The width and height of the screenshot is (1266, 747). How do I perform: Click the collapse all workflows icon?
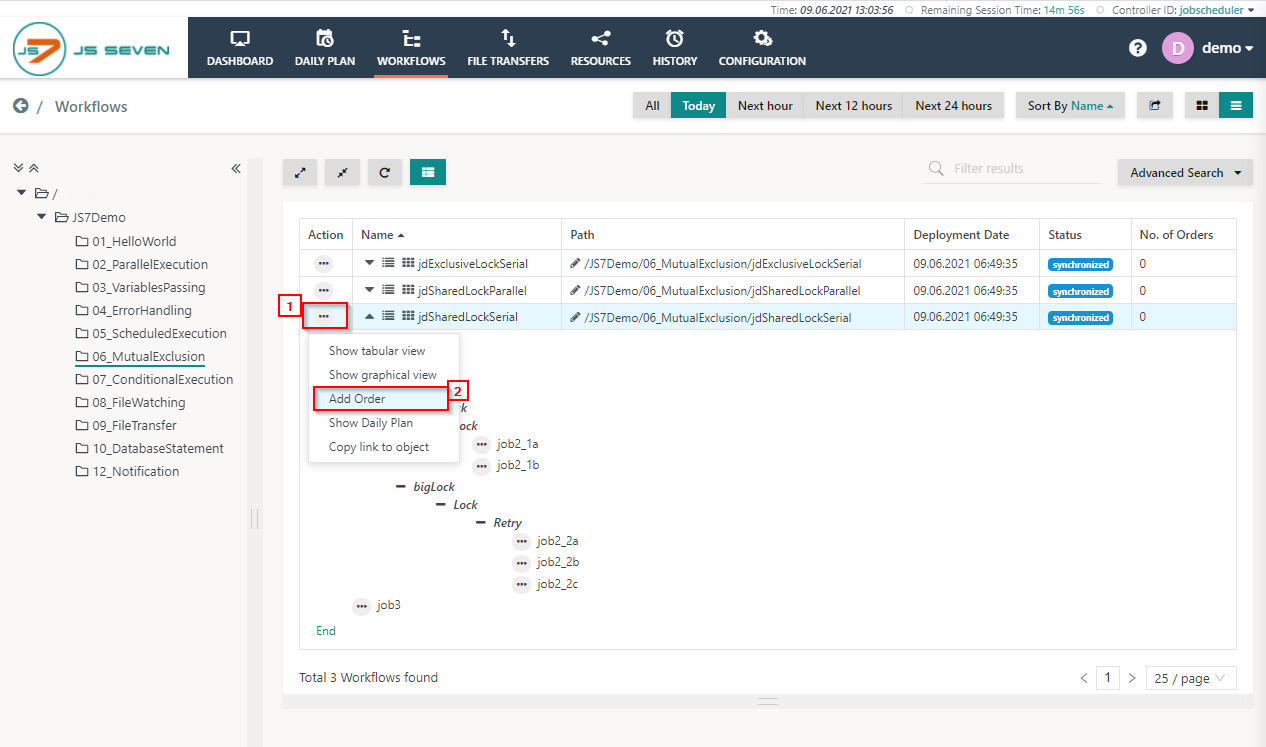pyautogui.click(x=342, y=172)
